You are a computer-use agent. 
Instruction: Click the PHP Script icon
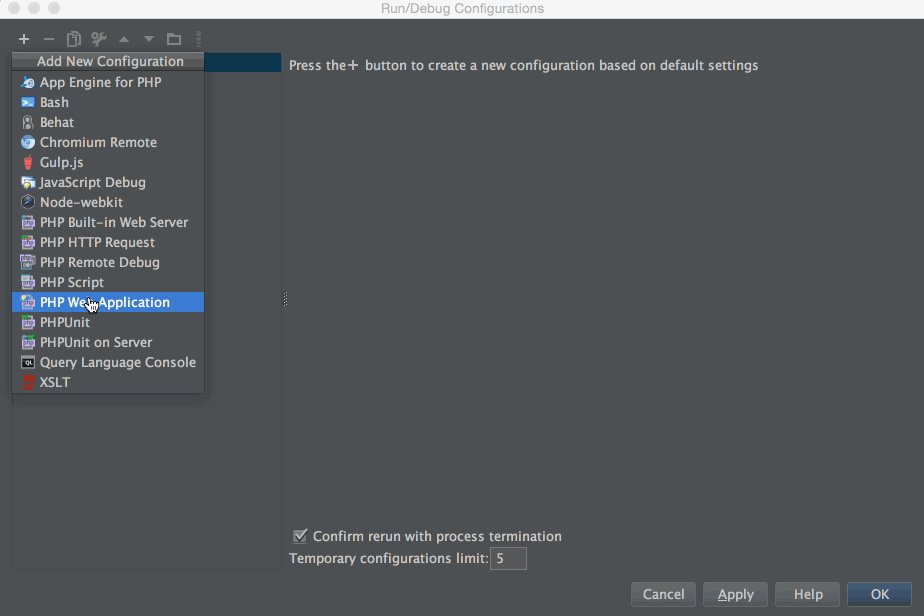[28, 282]
